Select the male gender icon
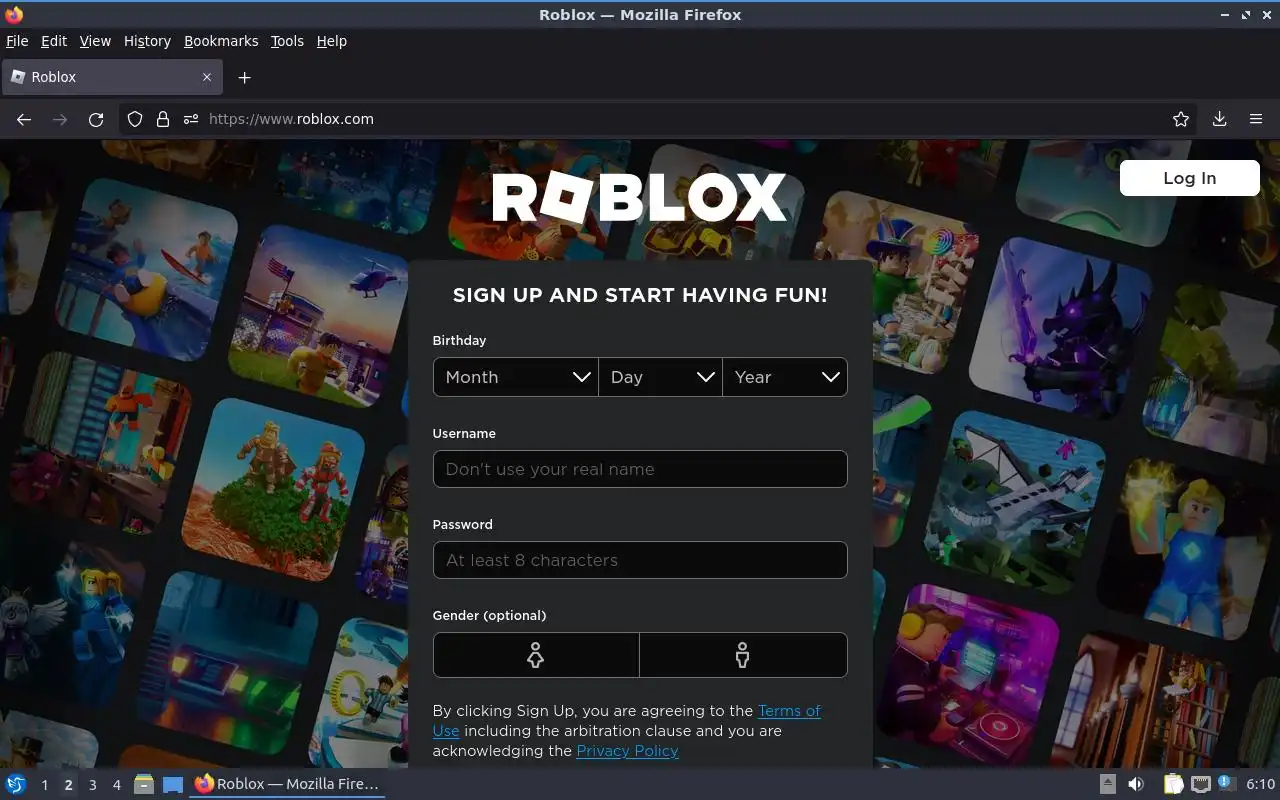 click(743, 655)
